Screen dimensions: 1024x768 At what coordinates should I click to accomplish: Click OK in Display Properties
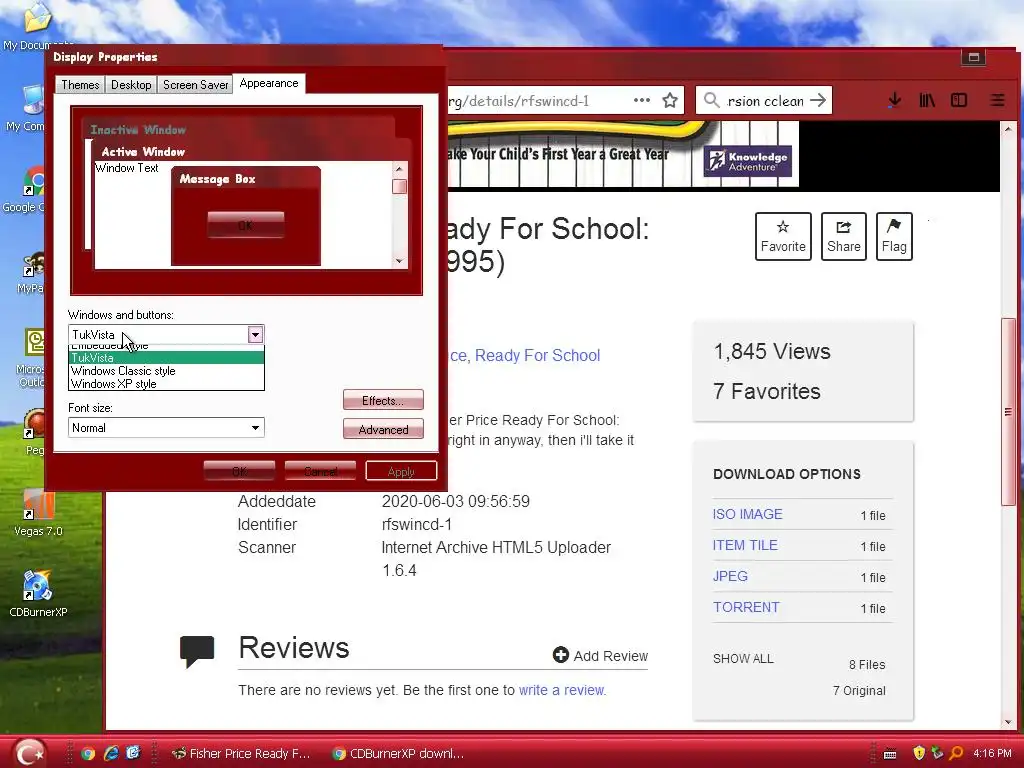[239, 471]
